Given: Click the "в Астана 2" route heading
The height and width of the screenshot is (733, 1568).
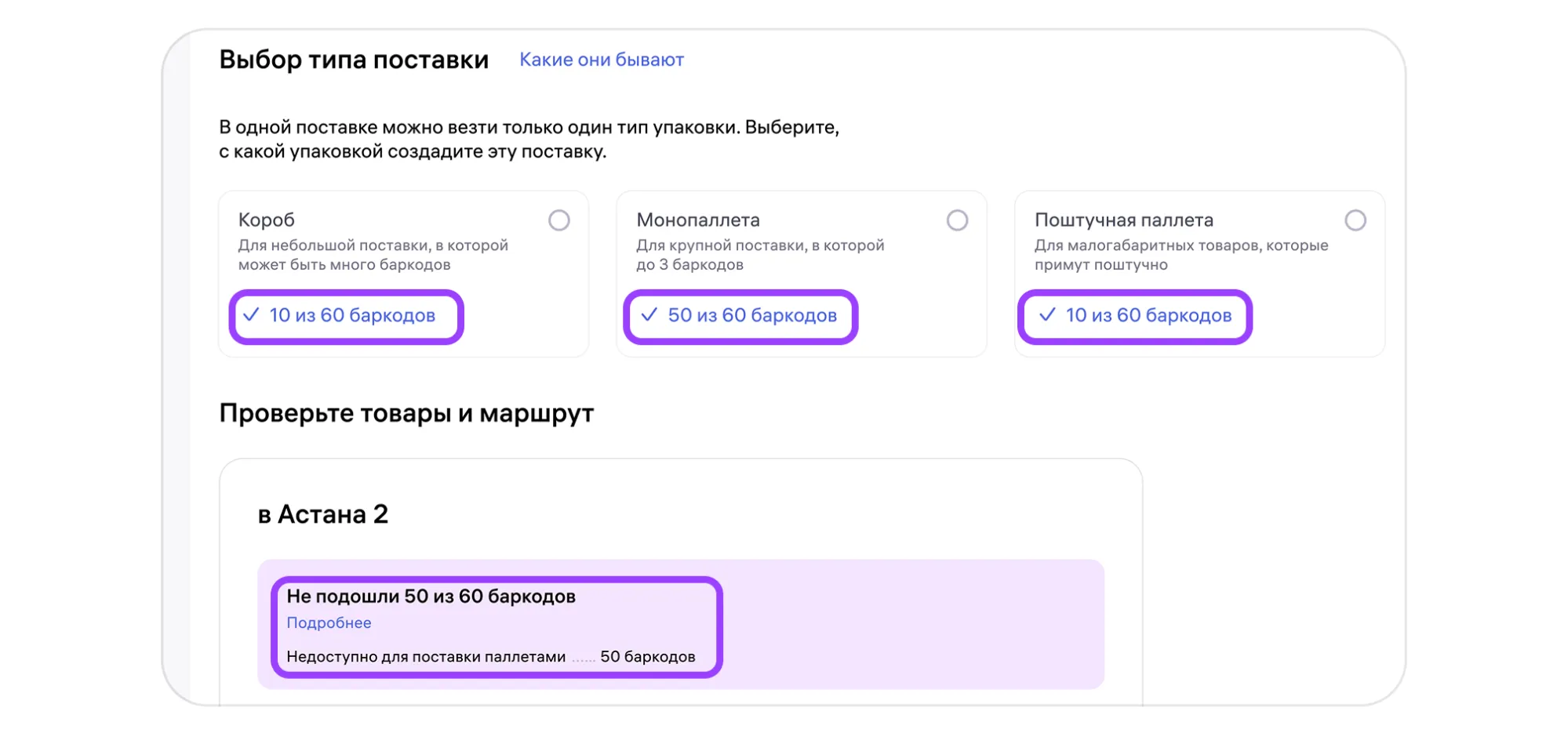Looking at the screenshot, I should point(323,514).
